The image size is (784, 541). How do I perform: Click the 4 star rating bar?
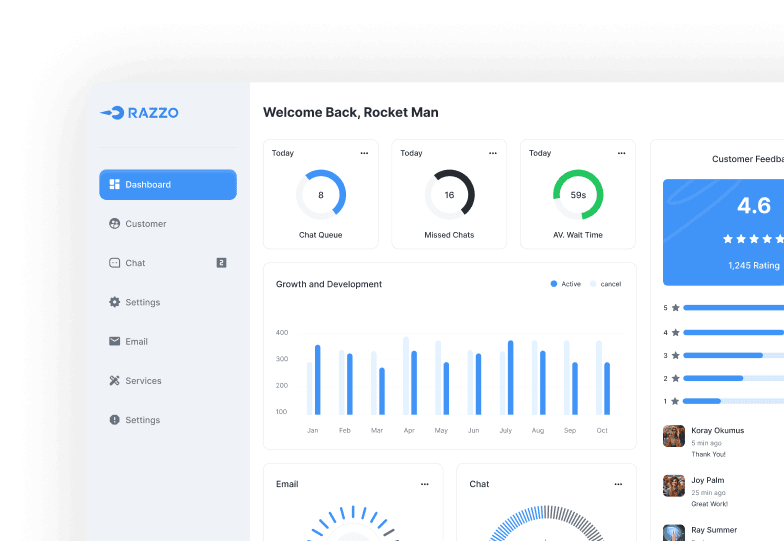(734, 332)
